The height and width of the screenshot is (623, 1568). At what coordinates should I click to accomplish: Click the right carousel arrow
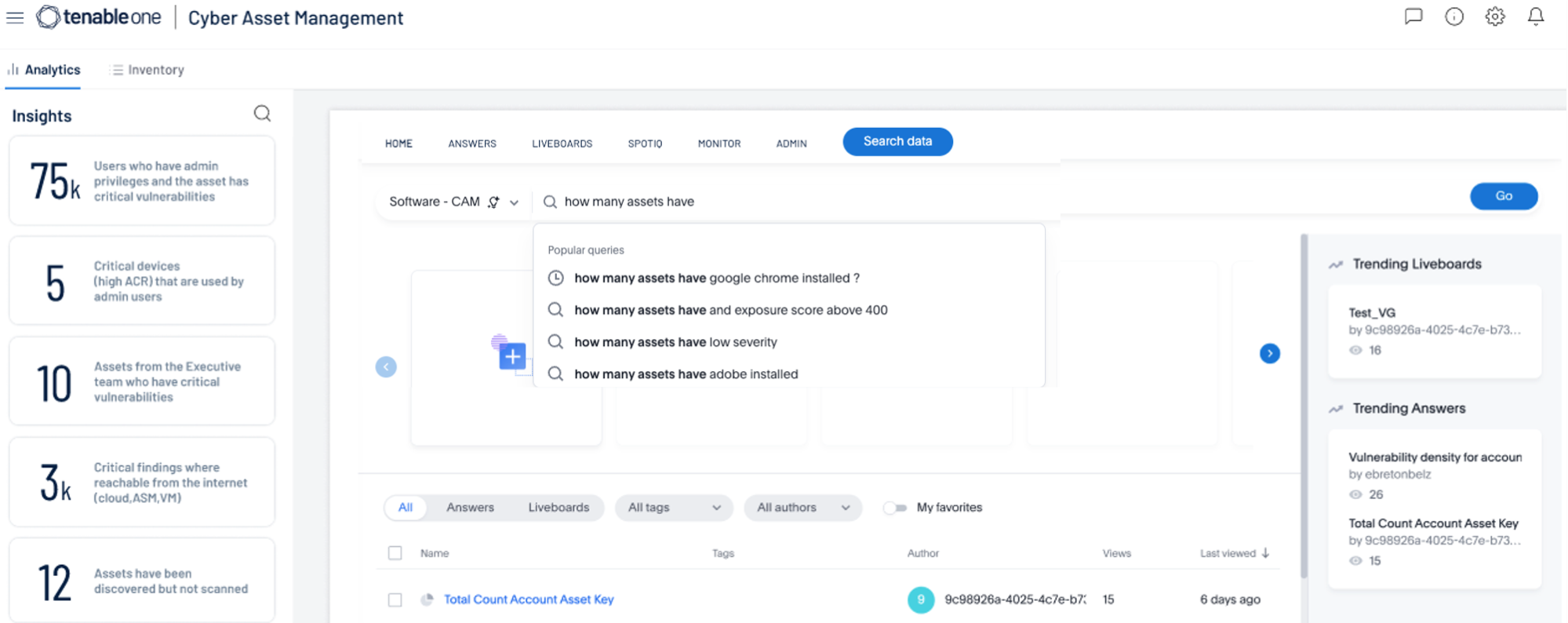point(1269,354)
